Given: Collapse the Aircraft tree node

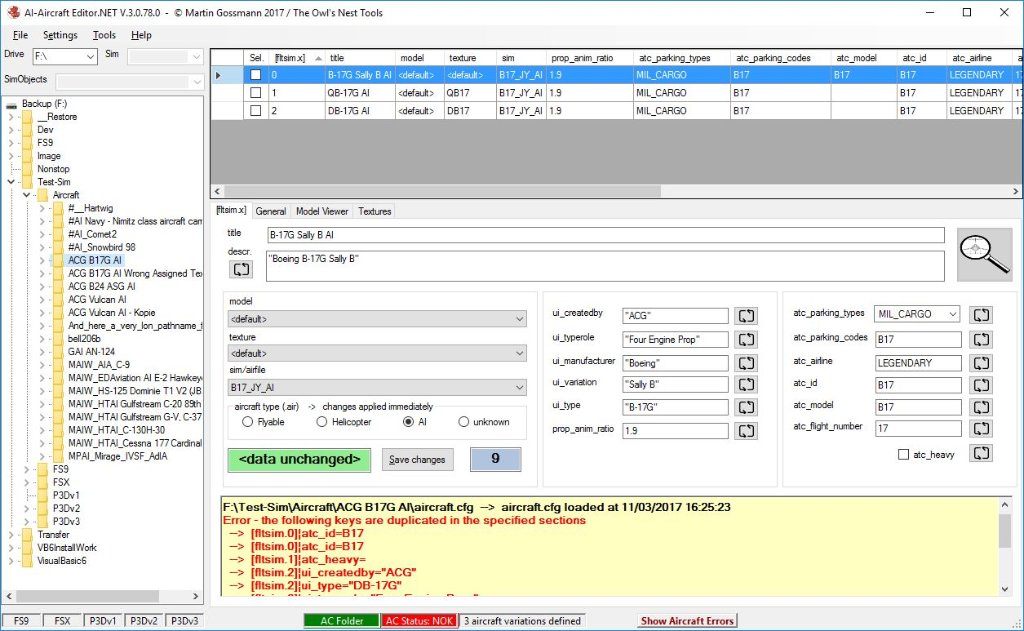Looking at the screenshot, I should (27, 195).
